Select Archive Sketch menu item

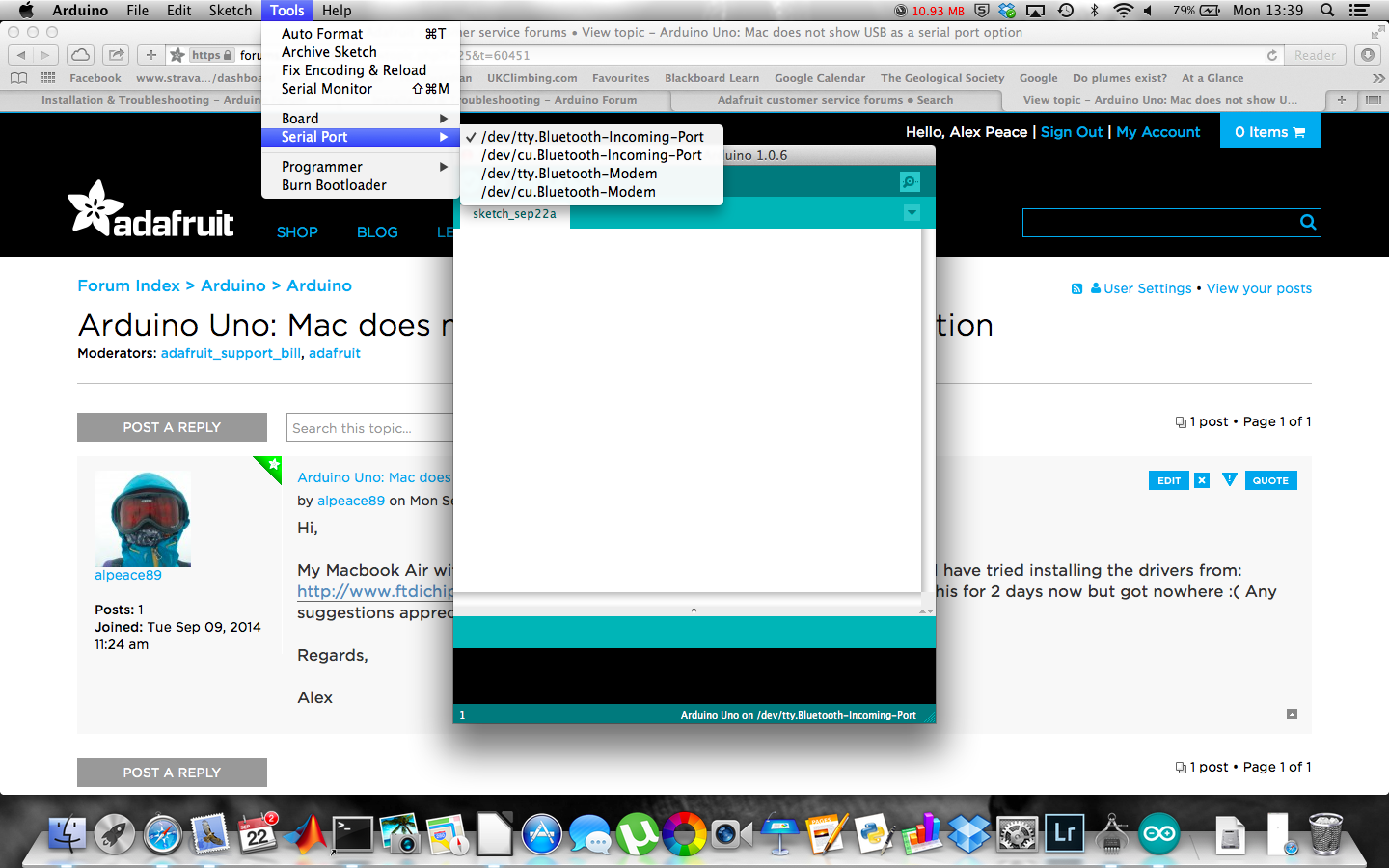click(361, 52)
